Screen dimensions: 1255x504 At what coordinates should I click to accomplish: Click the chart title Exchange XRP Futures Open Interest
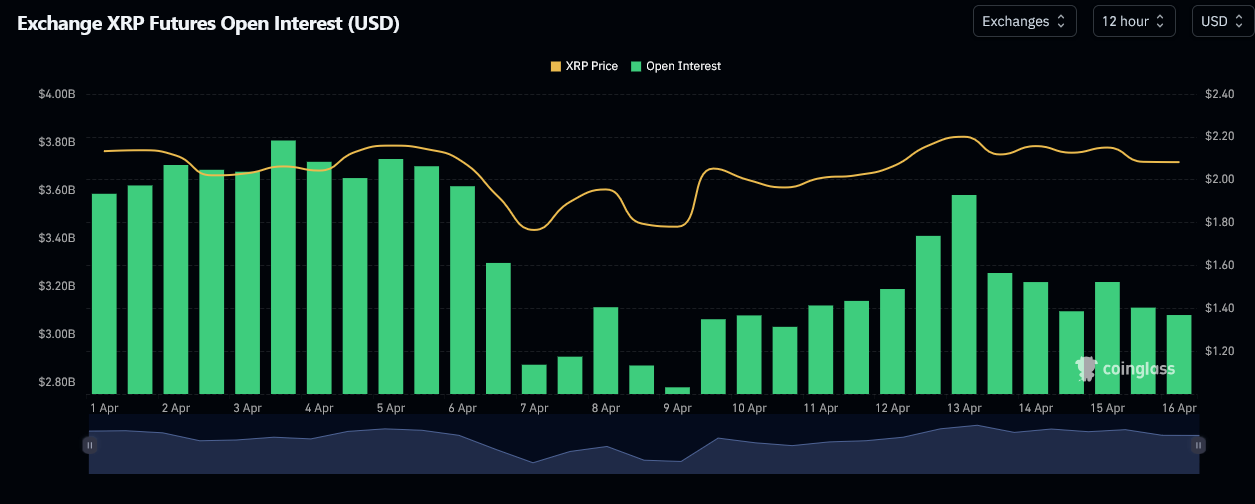tap(209, 23)
